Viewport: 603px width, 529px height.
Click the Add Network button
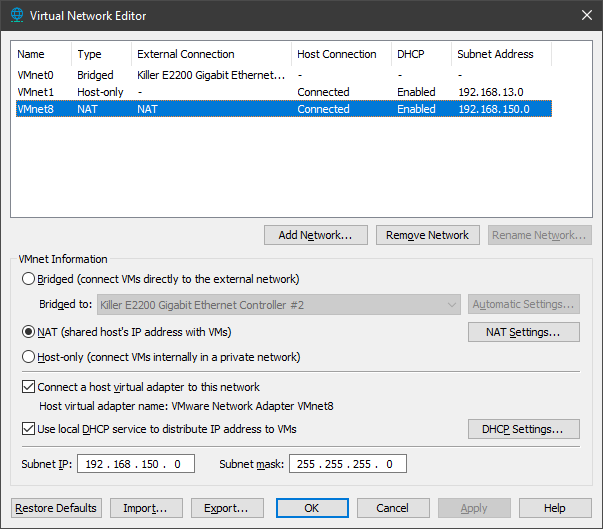click(x=316, y=235)
